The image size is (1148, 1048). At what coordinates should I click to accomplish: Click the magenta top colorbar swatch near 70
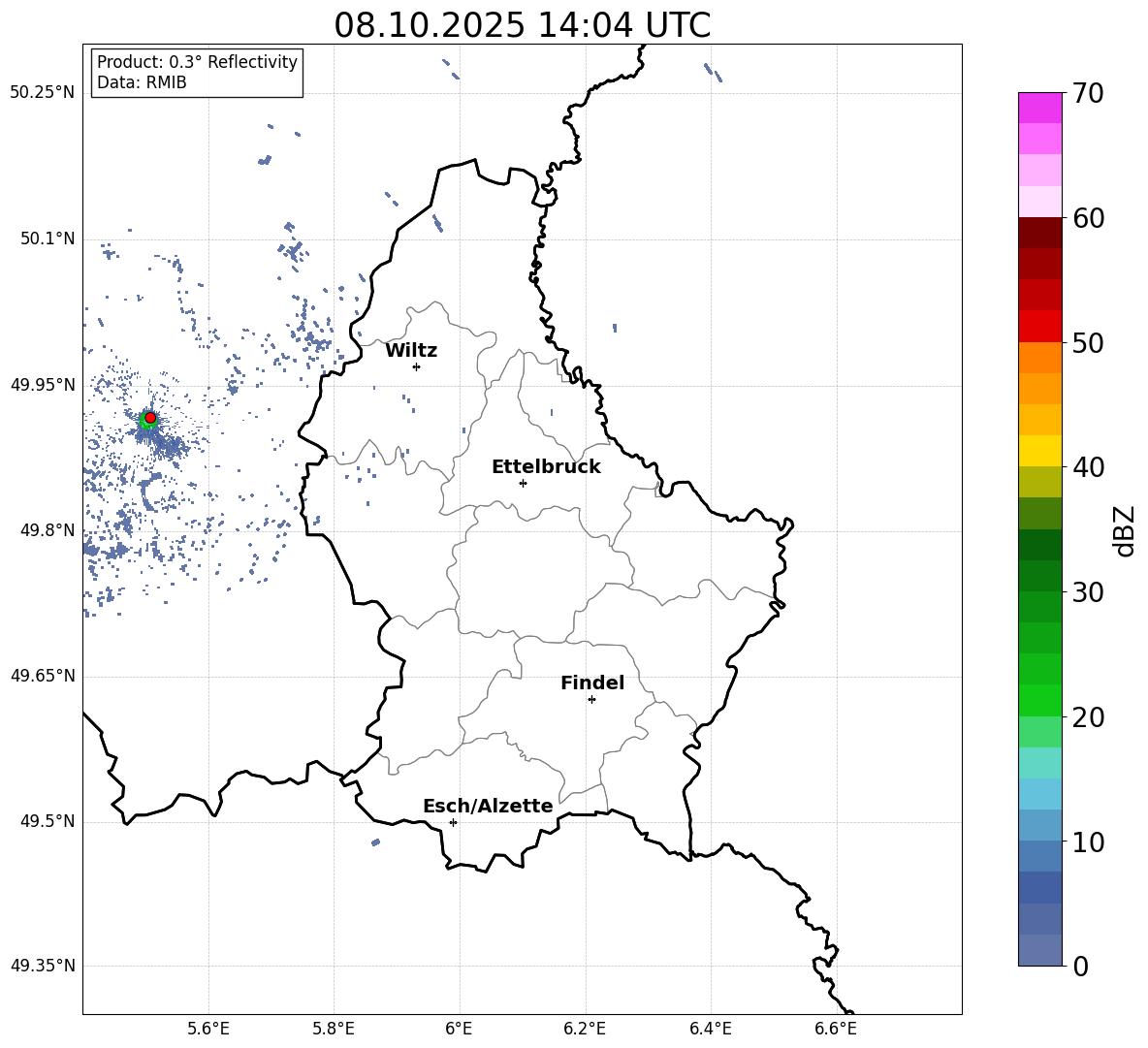pos(1040,108)
